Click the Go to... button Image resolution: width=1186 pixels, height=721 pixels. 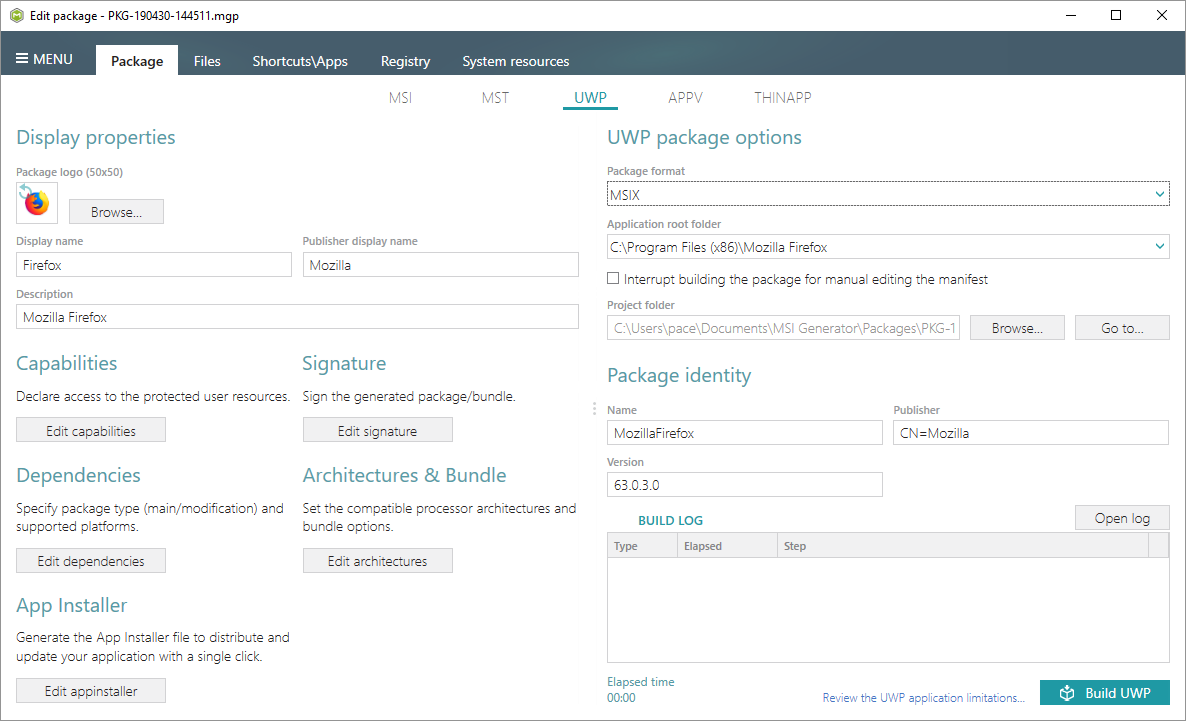click(1122, 328)
